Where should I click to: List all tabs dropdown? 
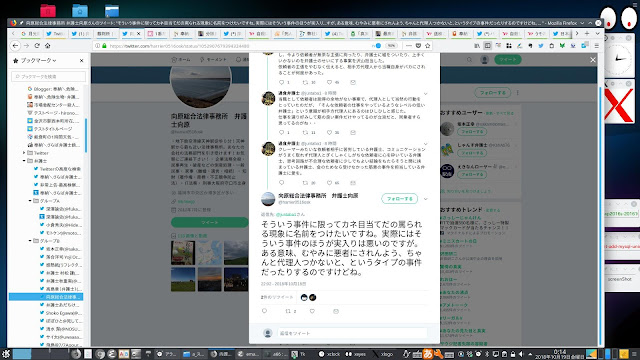click(x=597, y=33)
